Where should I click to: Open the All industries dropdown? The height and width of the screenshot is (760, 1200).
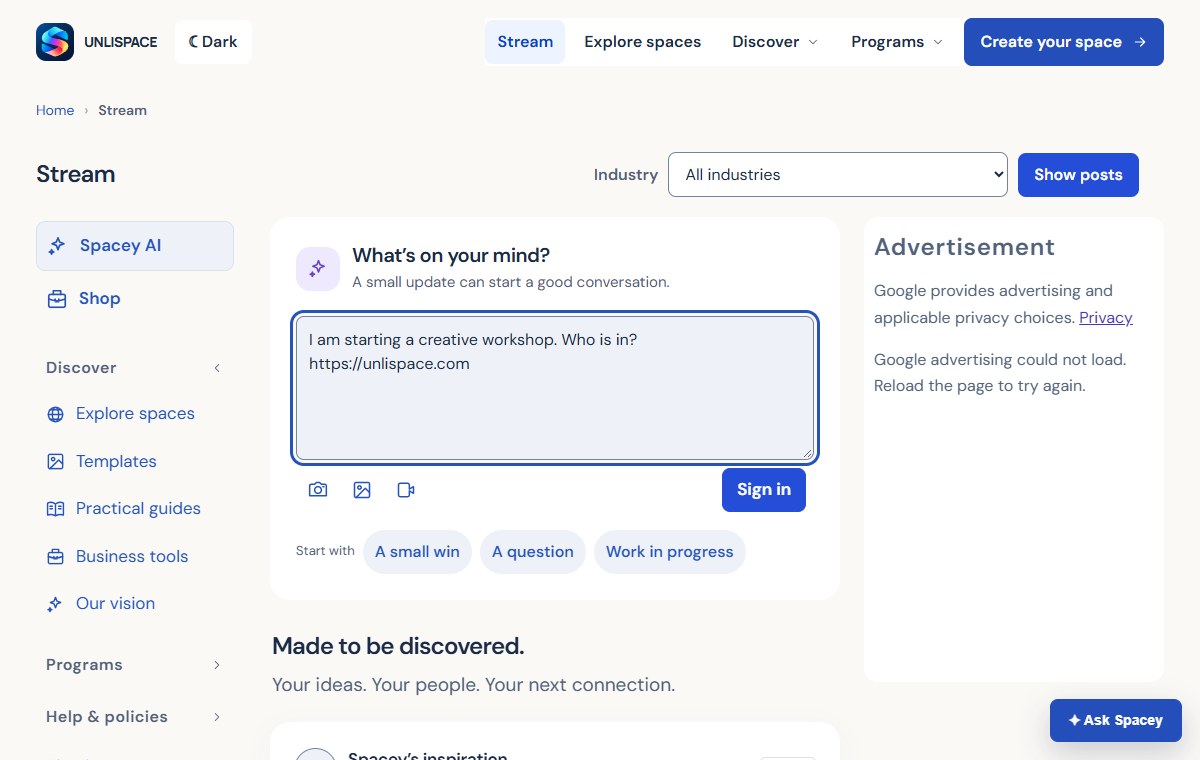pos(838,175)
